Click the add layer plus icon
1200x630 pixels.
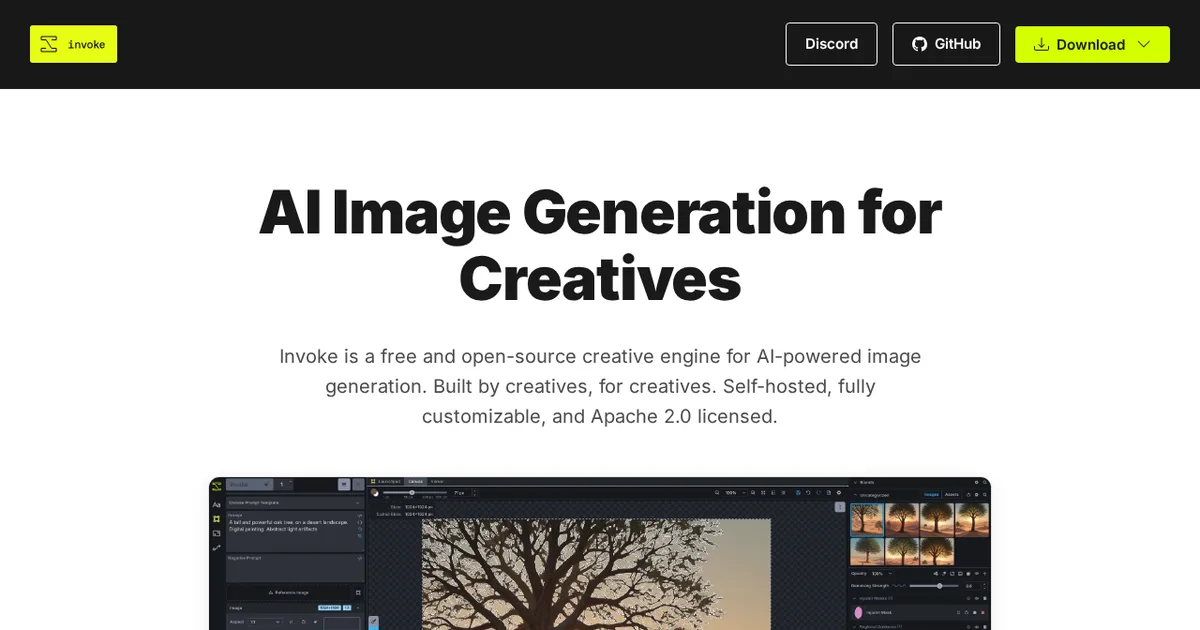tap(985, 573)
